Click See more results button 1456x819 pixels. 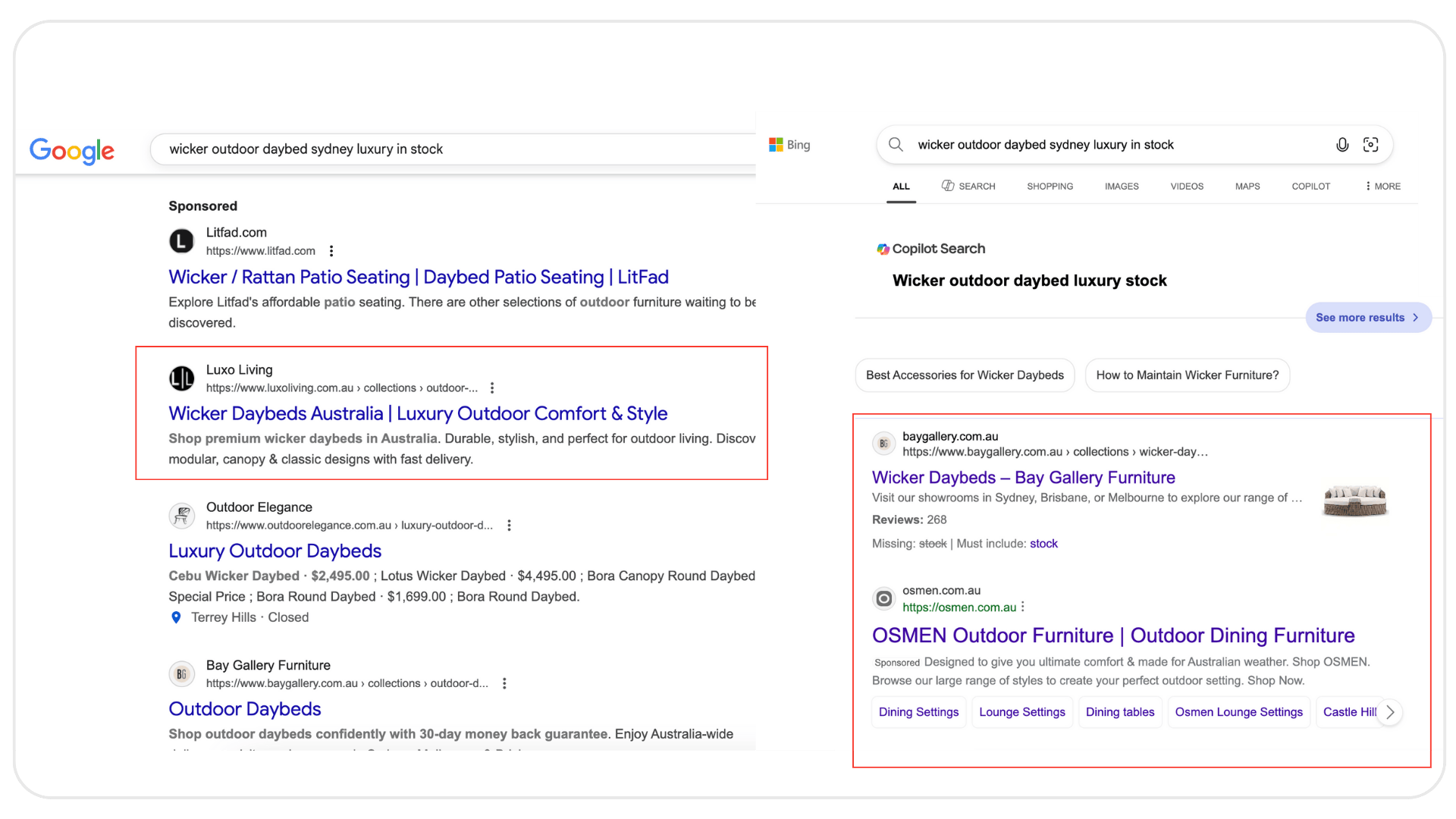(x=1368, y=318)
